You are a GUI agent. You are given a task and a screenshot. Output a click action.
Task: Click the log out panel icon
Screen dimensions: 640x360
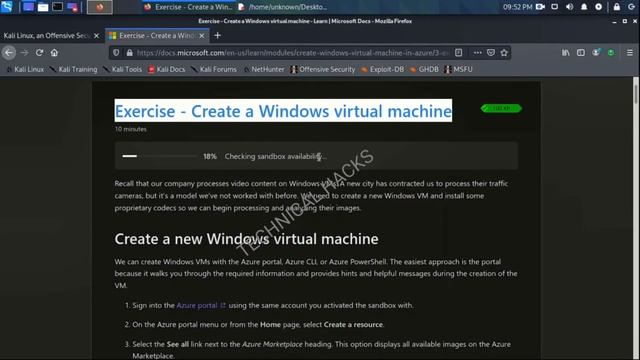pos(631,7)
